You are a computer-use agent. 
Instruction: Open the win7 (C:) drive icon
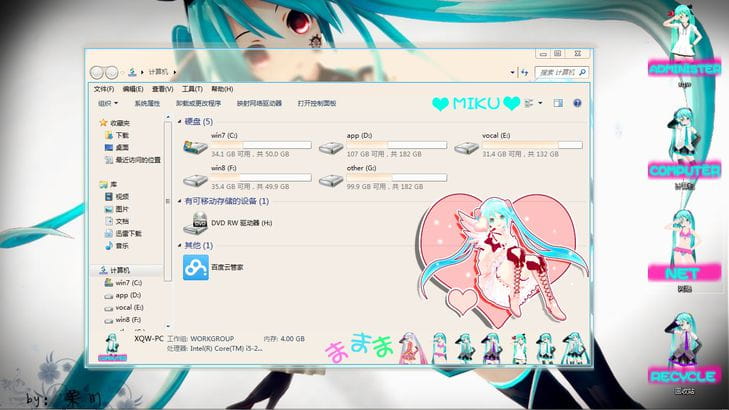click(x=195, y=147)
